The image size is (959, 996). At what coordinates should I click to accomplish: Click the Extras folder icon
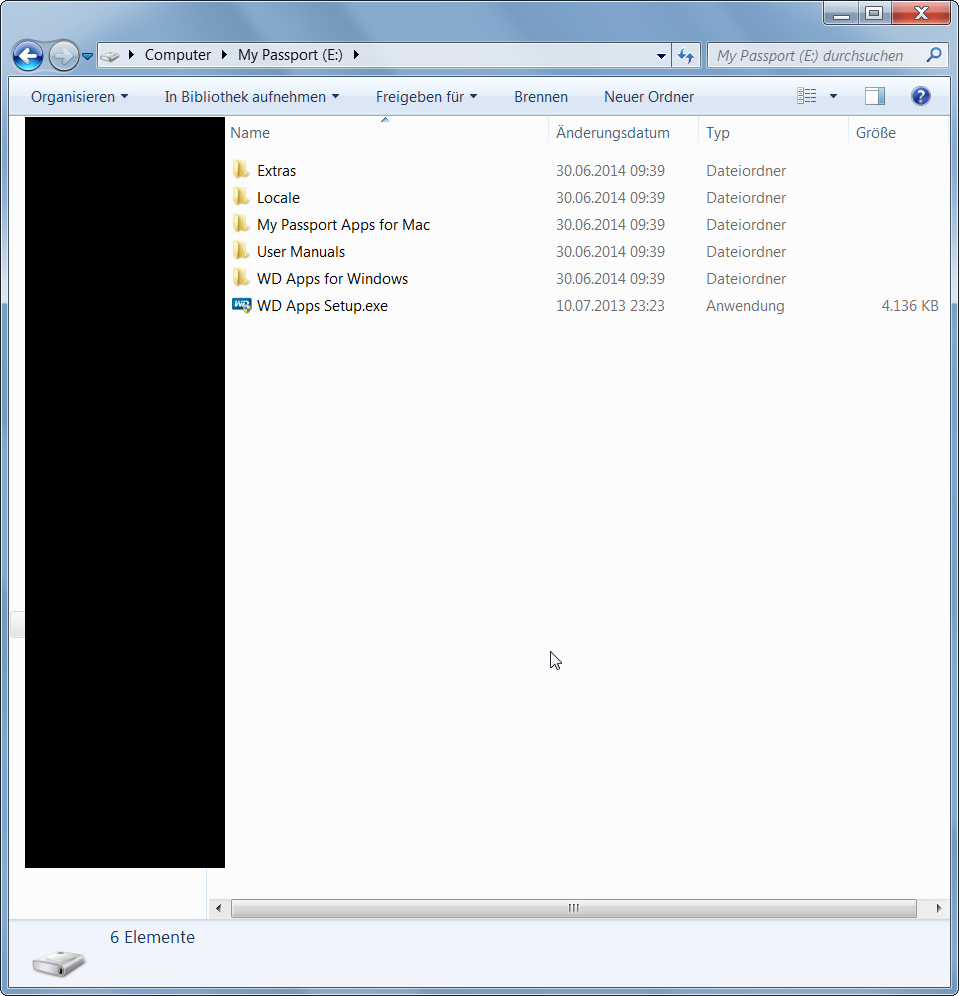(x=241, y=170)
